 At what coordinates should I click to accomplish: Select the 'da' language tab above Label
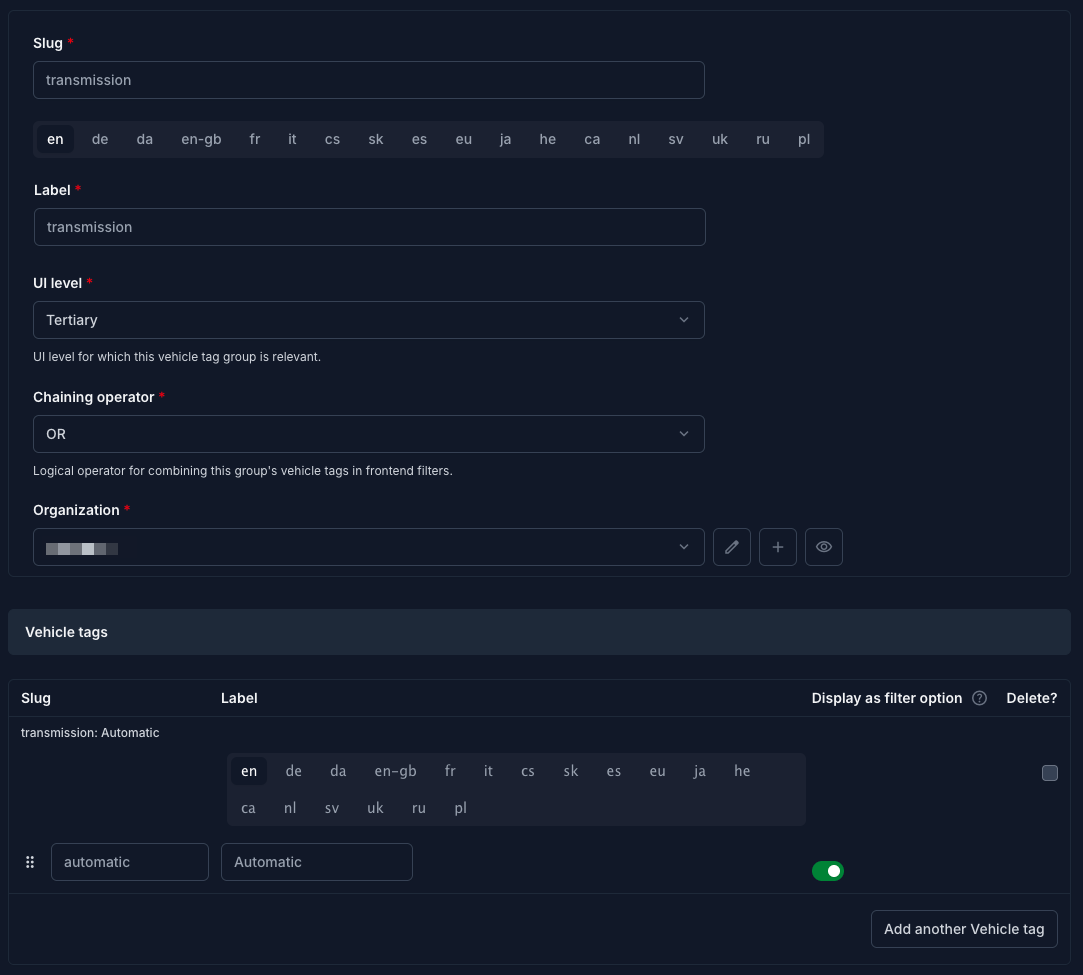point(144,139)
